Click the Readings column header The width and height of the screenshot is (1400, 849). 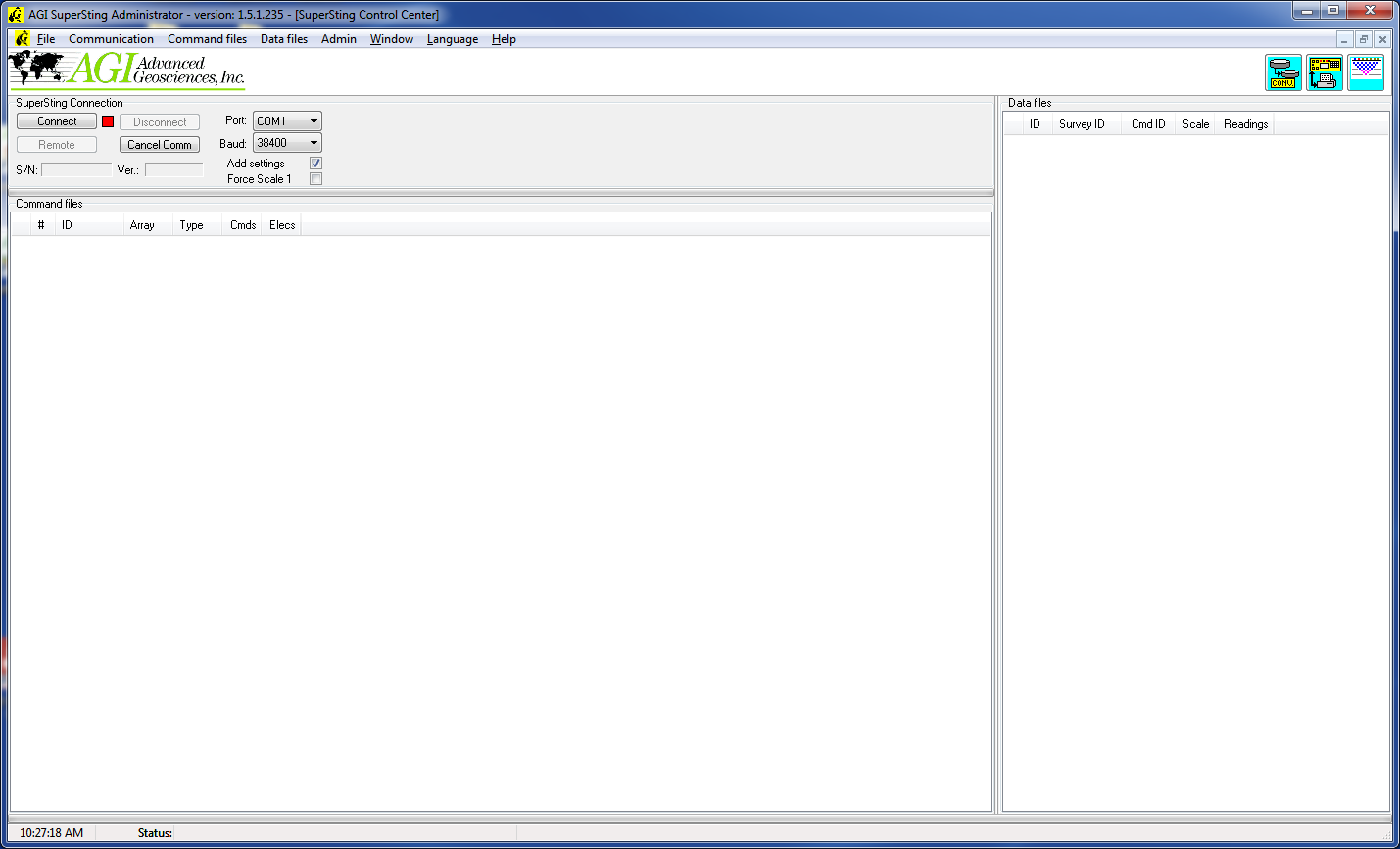coord(1245,124)
